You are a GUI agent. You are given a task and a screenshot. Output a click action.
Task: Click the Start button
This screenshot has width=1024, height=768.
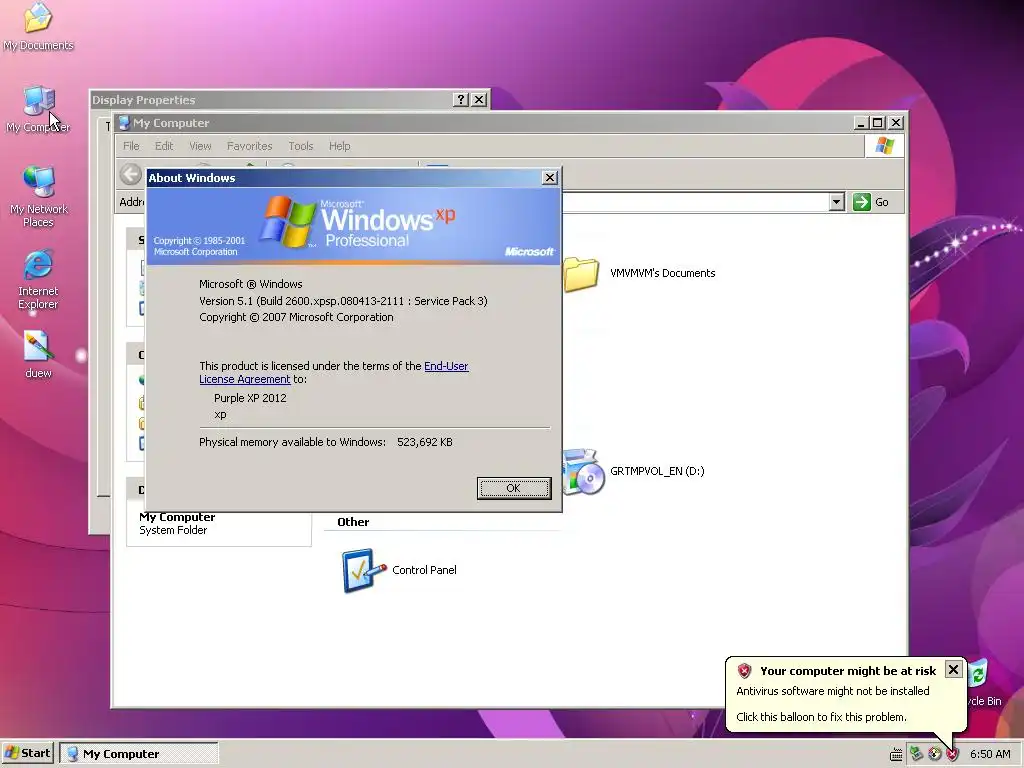tap(27, 753)
